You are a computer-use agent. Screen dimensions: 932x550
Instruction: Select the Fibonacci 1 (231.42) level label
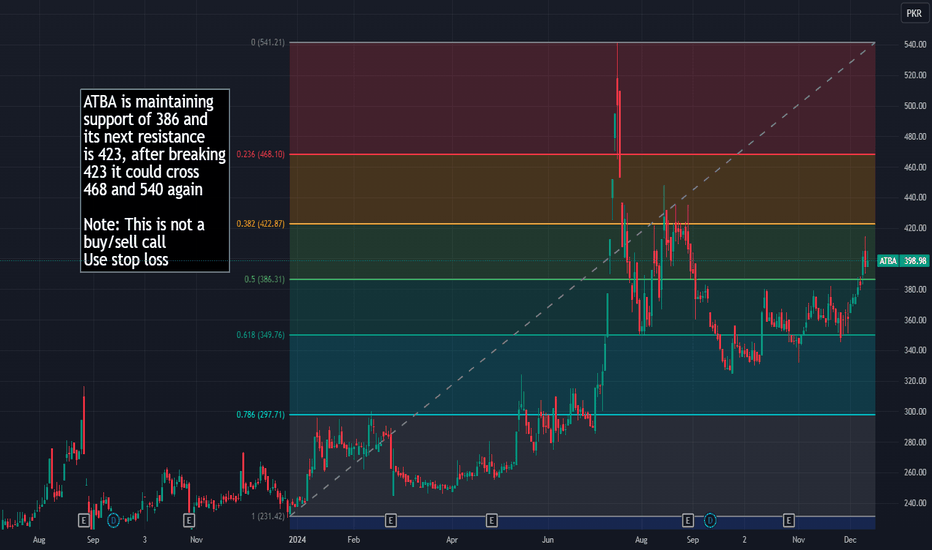pos(267,516)
